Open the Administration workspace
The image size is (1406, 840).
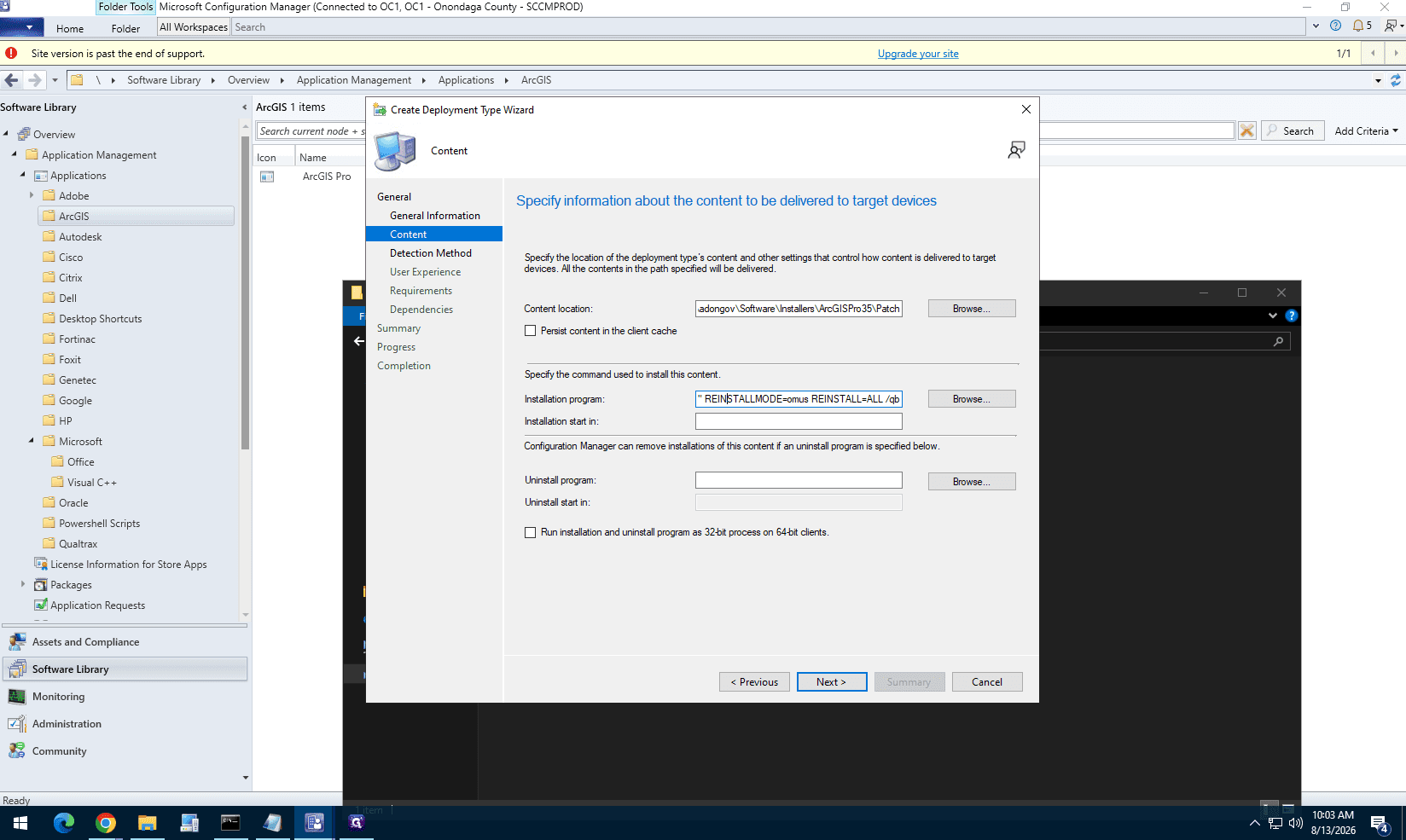click(125, 724)
